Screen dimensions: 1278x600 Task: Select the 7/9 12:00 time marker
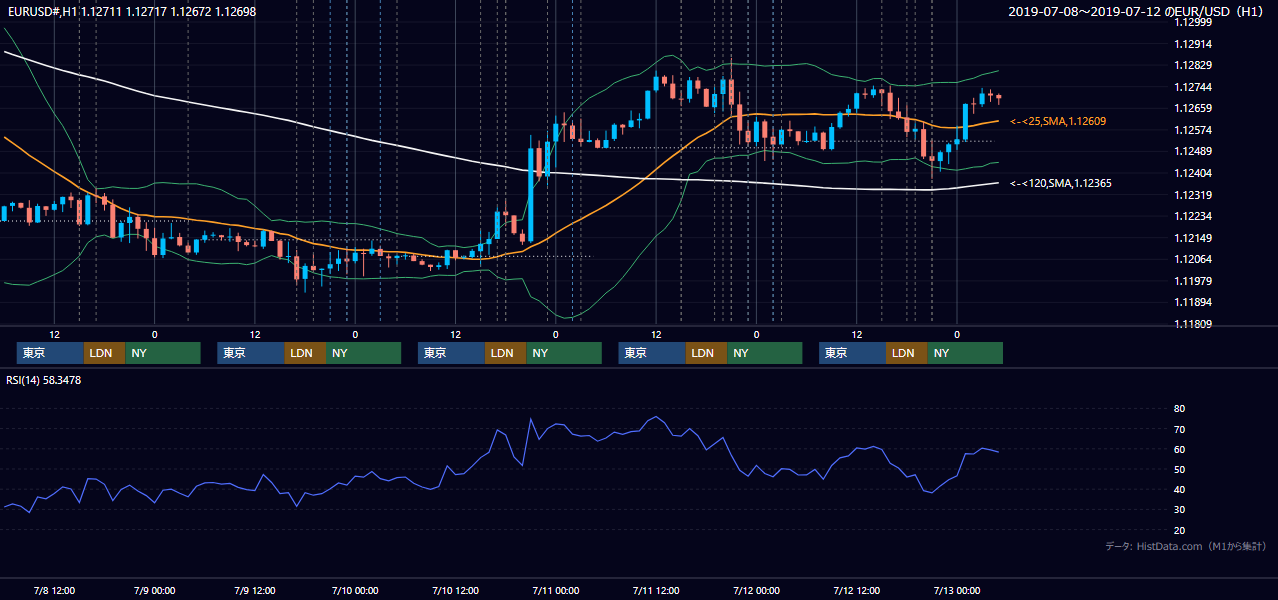tap(254, 590)
